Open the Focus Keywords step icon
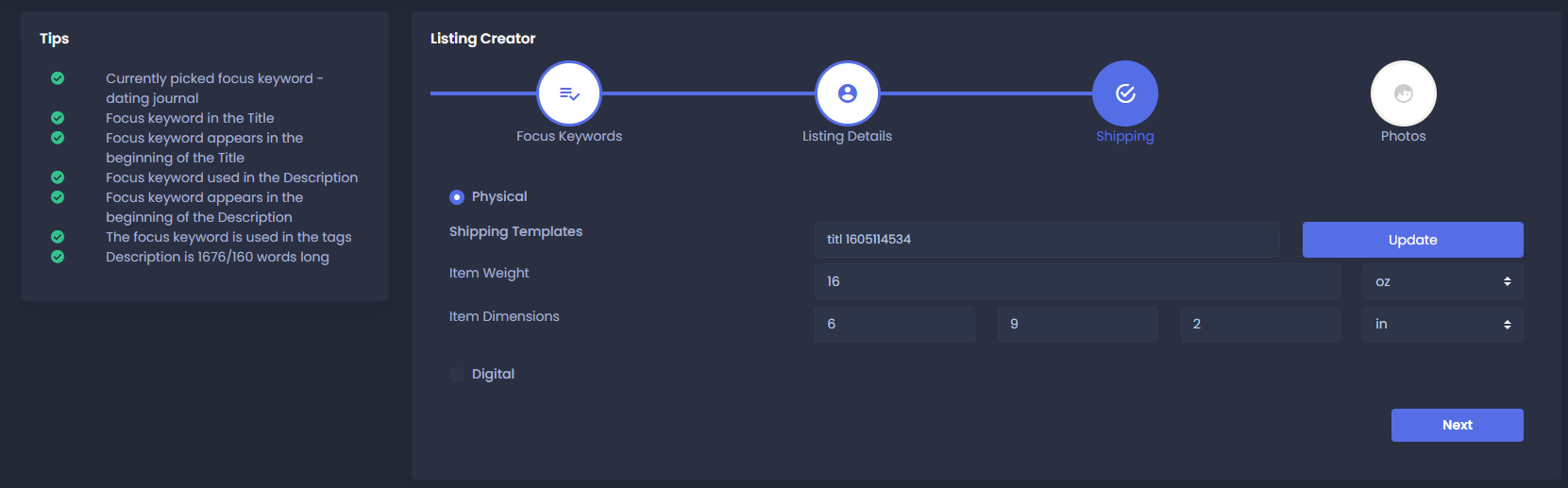1568x488 pixels. click(x=569, y=93)
